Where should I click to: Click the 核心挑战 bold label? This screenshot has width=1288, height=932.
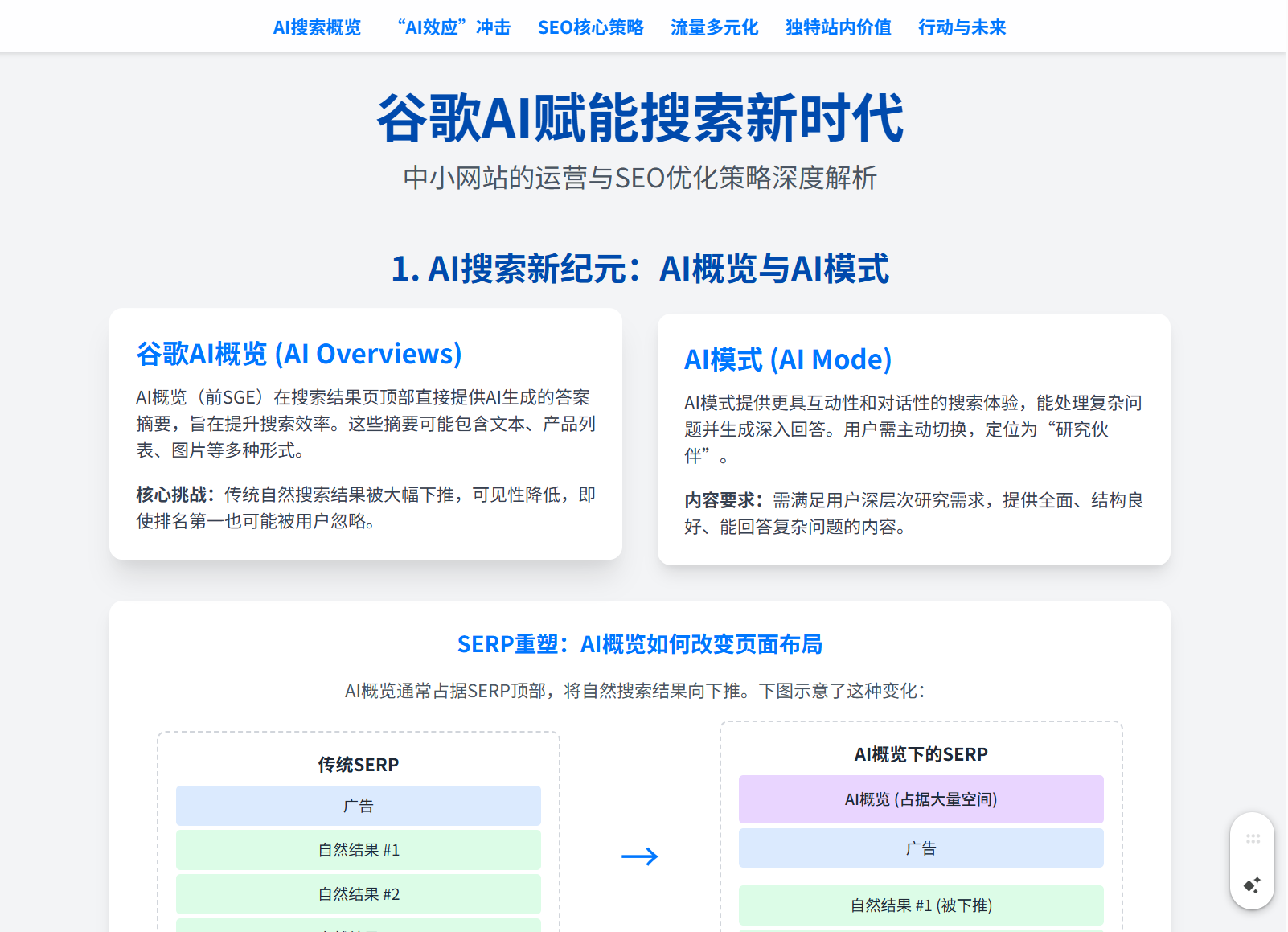click(175, 495)
